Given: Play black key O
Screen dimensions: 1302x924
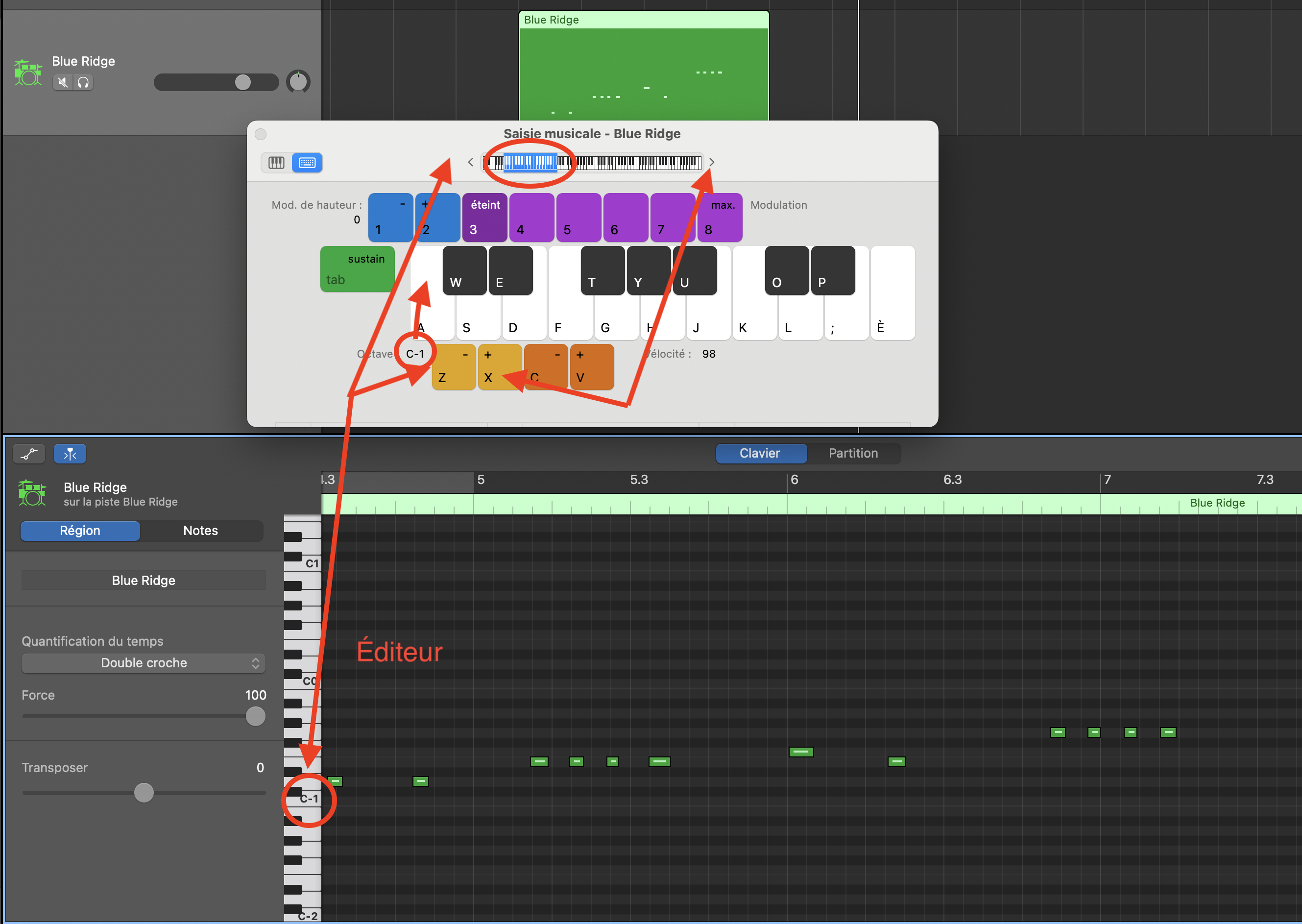Looking at the screenshot, I should (x=787, y=270).
